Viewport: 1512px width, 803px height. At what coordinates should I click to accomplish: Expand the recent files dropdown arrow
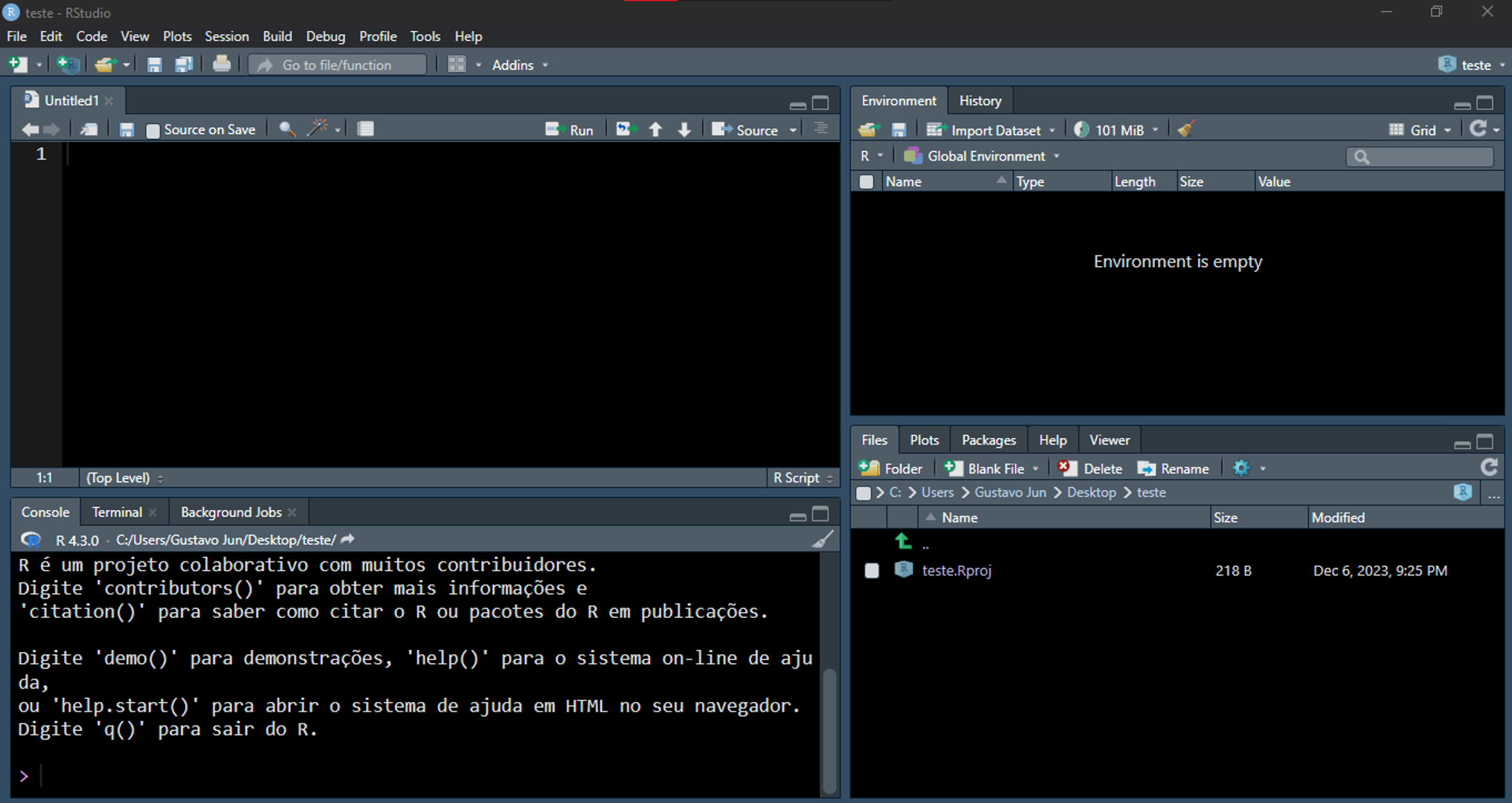126,65
